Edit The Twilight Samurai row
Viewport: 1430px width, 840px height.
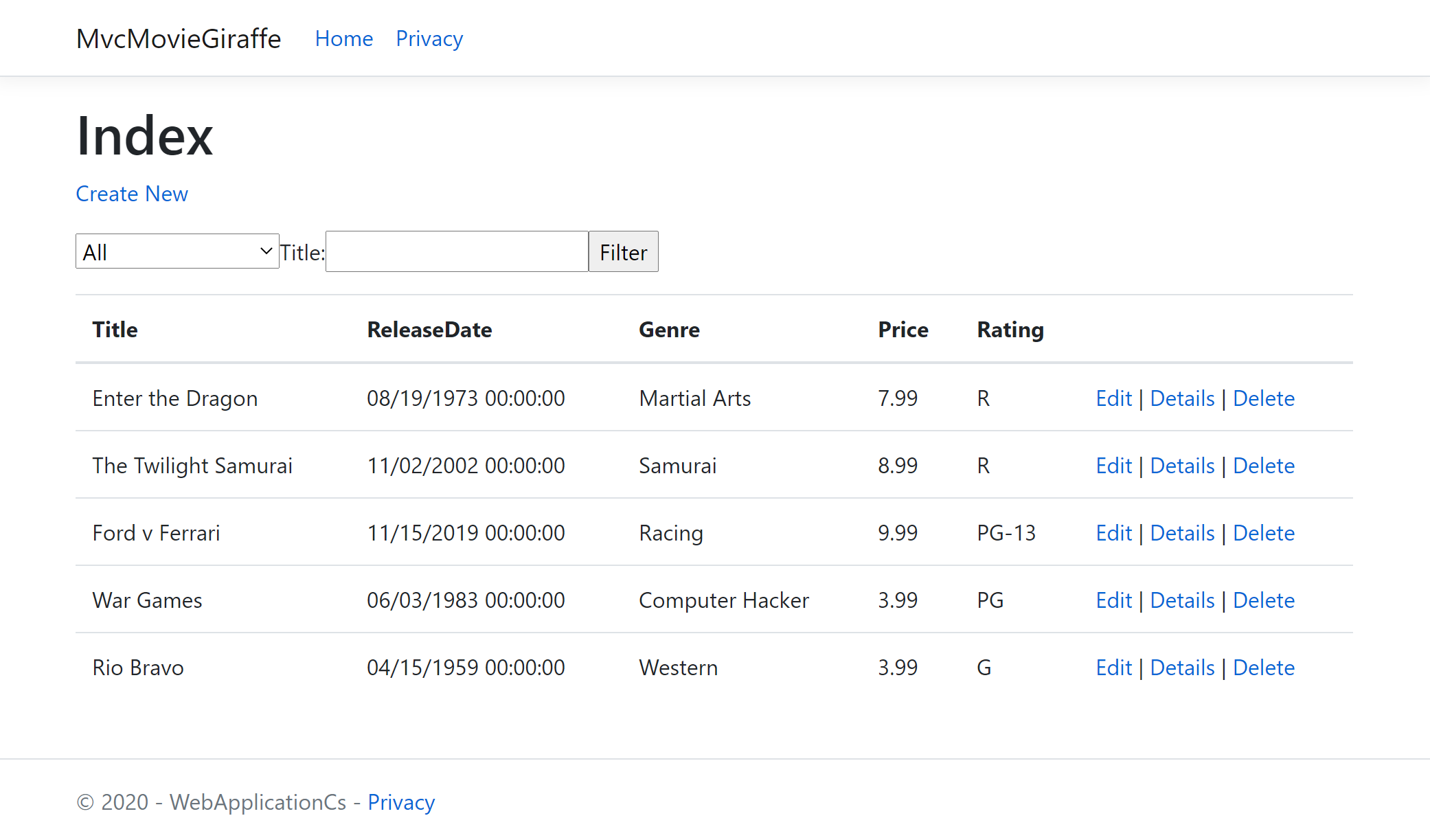(x=1113, y=466)
